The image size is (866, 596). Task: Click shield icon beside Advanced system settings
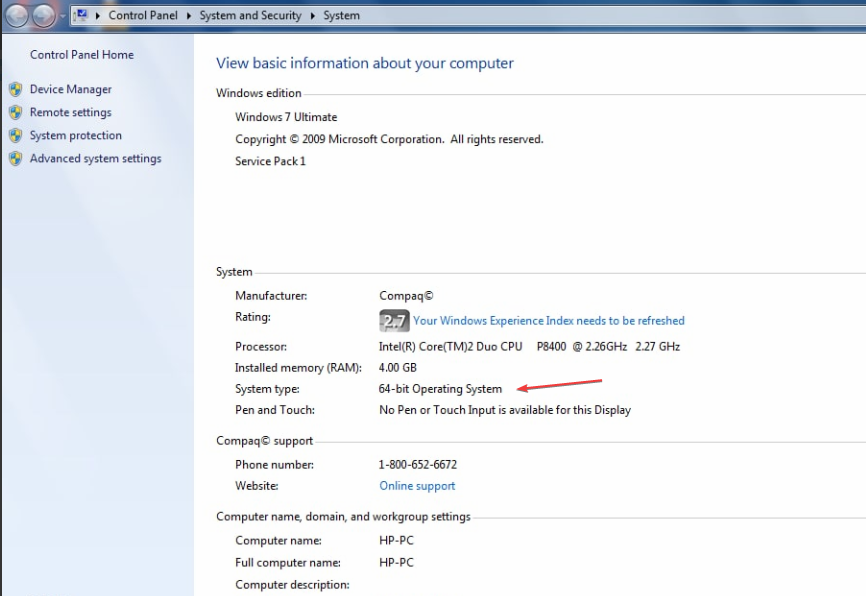pyautogui.click(x=15, y=159)
